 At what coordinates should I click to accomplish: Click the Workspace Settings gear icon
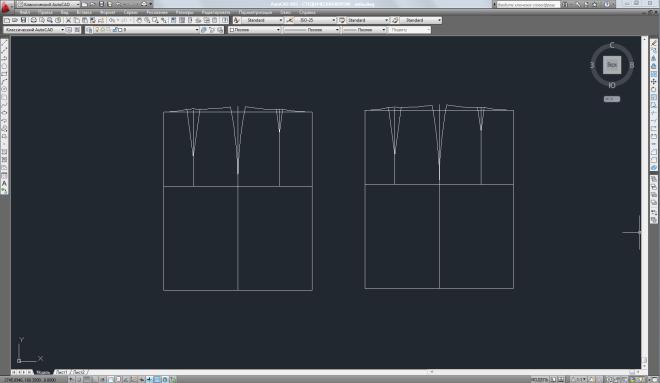[x=69, y=30]
